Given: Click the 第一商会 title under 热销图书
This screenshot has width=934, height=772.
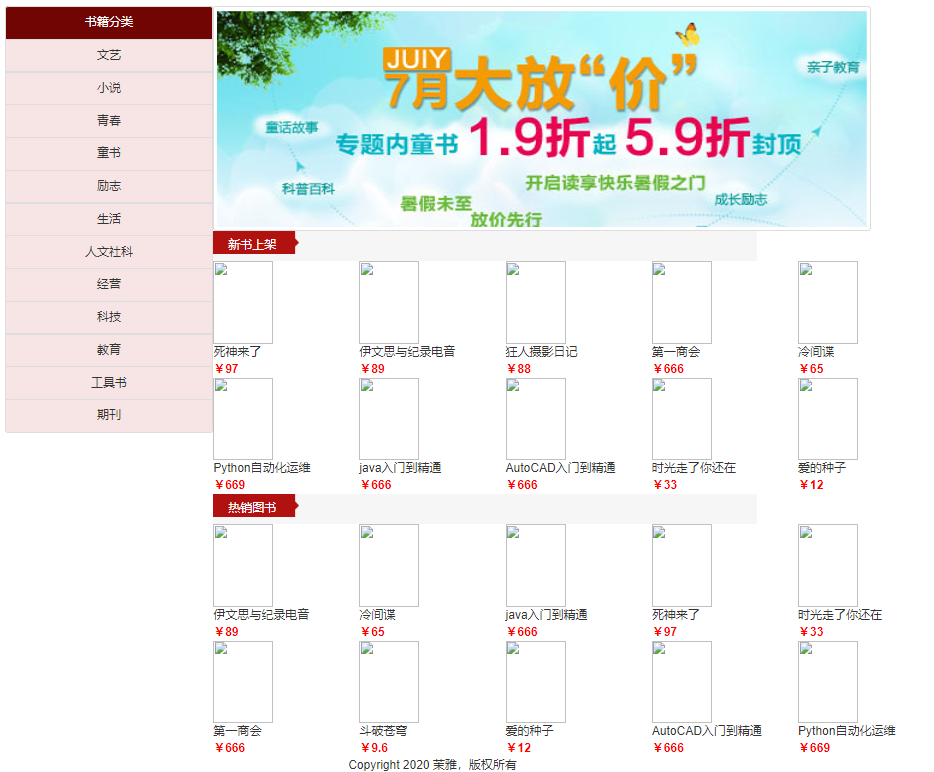Looking at the screenshot, I should (x=237, y=731).
